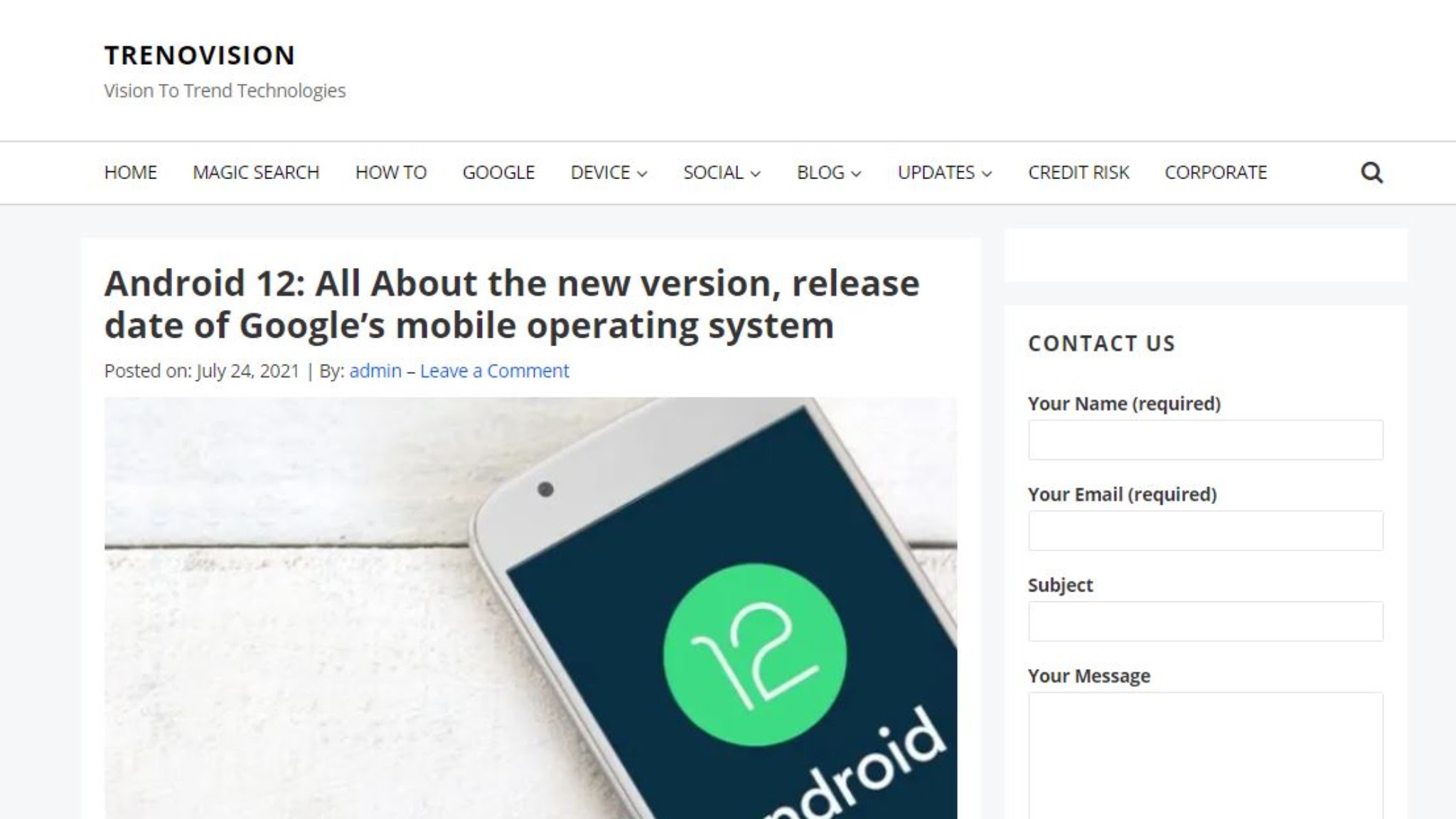
Task: Expand the SOCIAL dropdown menu
Action: pyautogui.click(x=722, y=173)
